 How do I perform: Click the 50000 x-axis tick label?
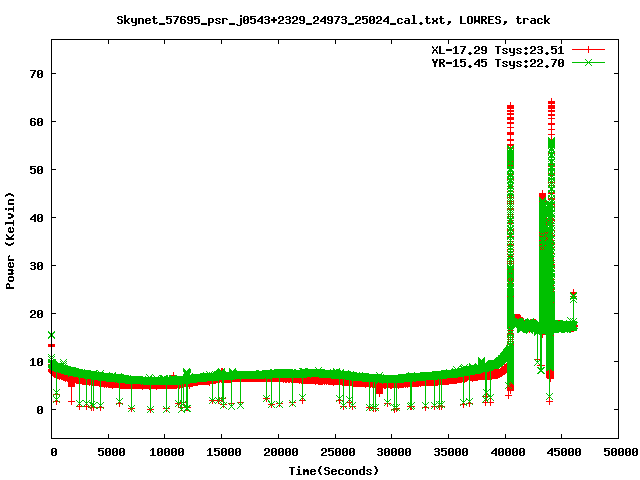620,452
